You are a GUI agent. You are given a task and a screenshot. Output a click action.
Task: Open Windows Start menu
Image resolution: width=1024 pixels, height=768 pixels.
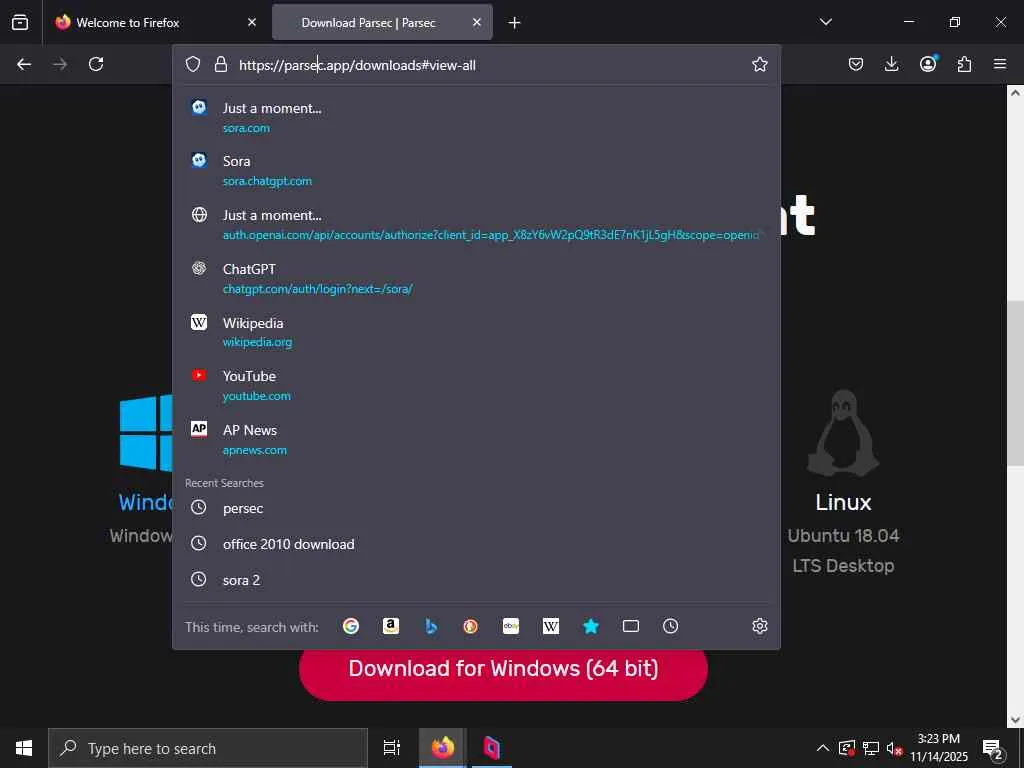tap(24, 748)
